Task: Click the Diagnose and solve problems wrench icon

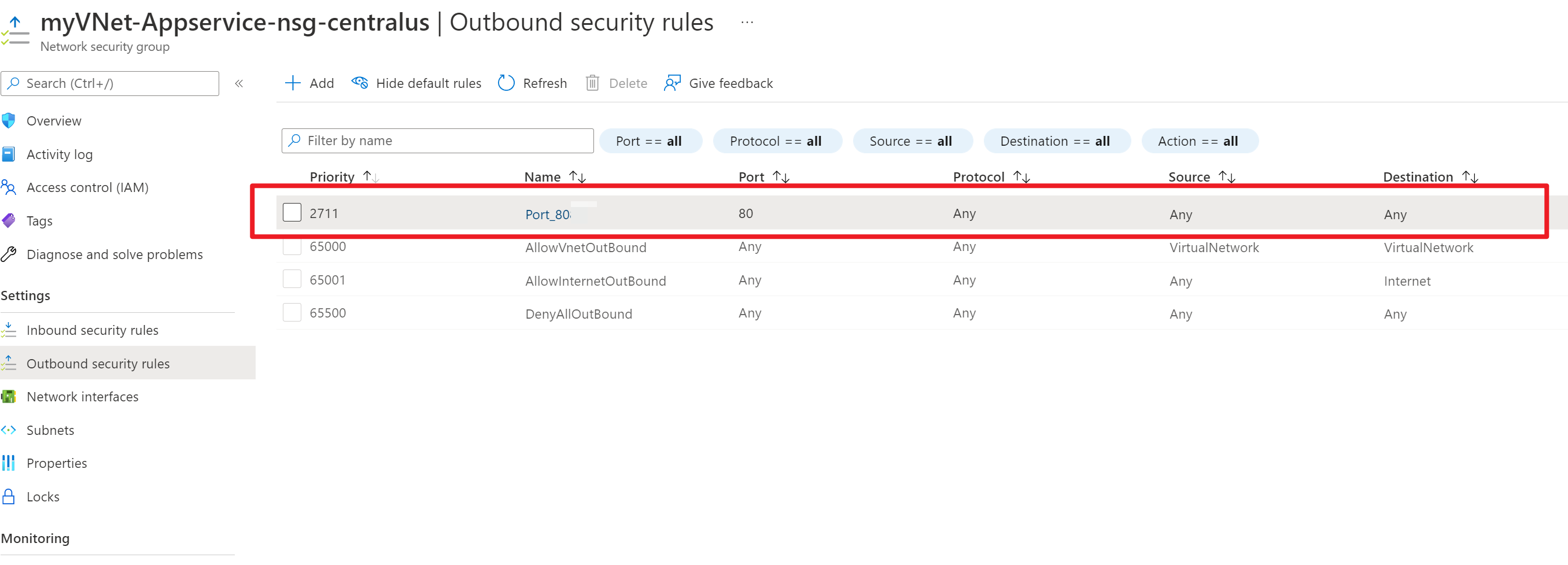Action: tap(9, 254)
